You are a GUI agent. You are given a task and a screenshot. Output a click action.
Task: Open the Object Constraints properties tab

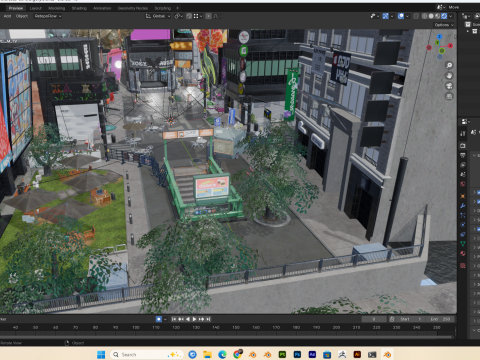click(463, 235)
